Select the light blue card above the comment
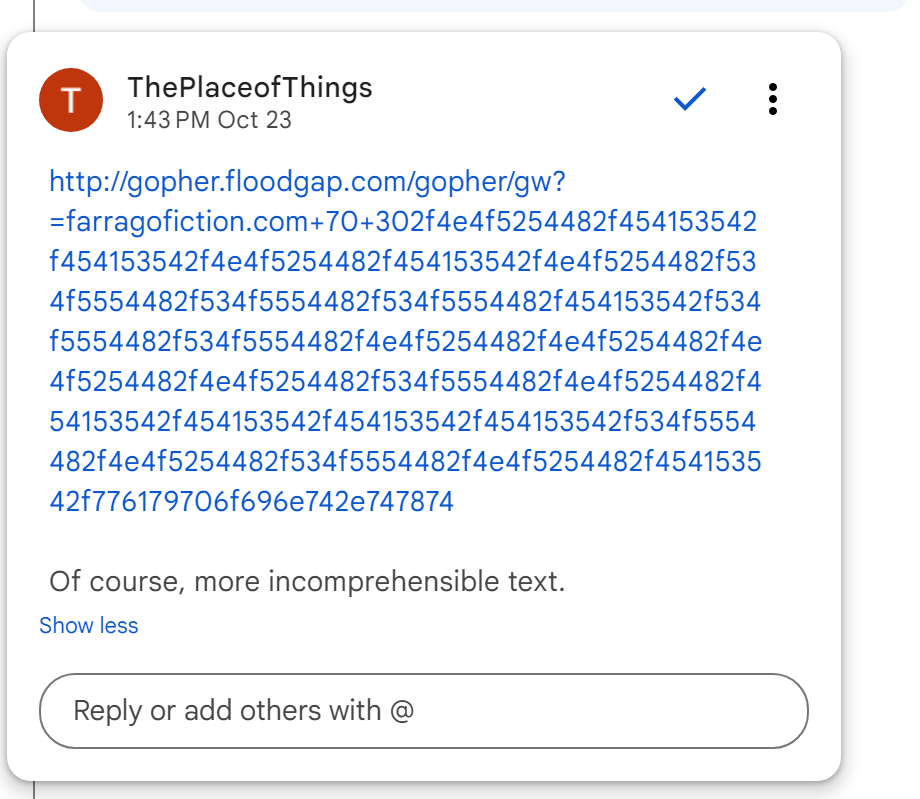This screenshot has height=799, width=920. (x=490, y=5)
